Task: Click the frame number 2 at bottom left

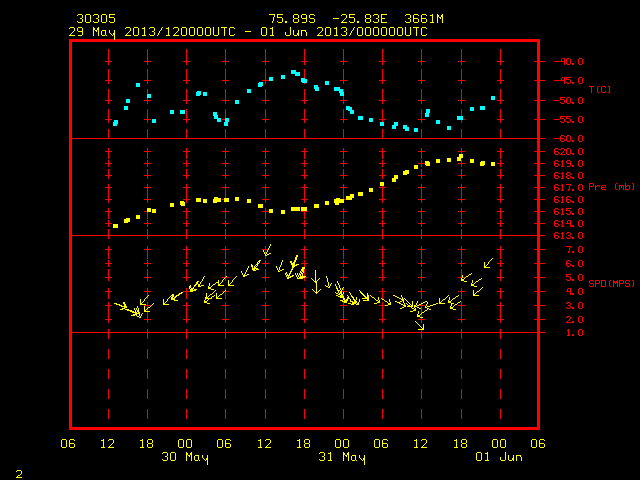Action: tap(19, 474)
